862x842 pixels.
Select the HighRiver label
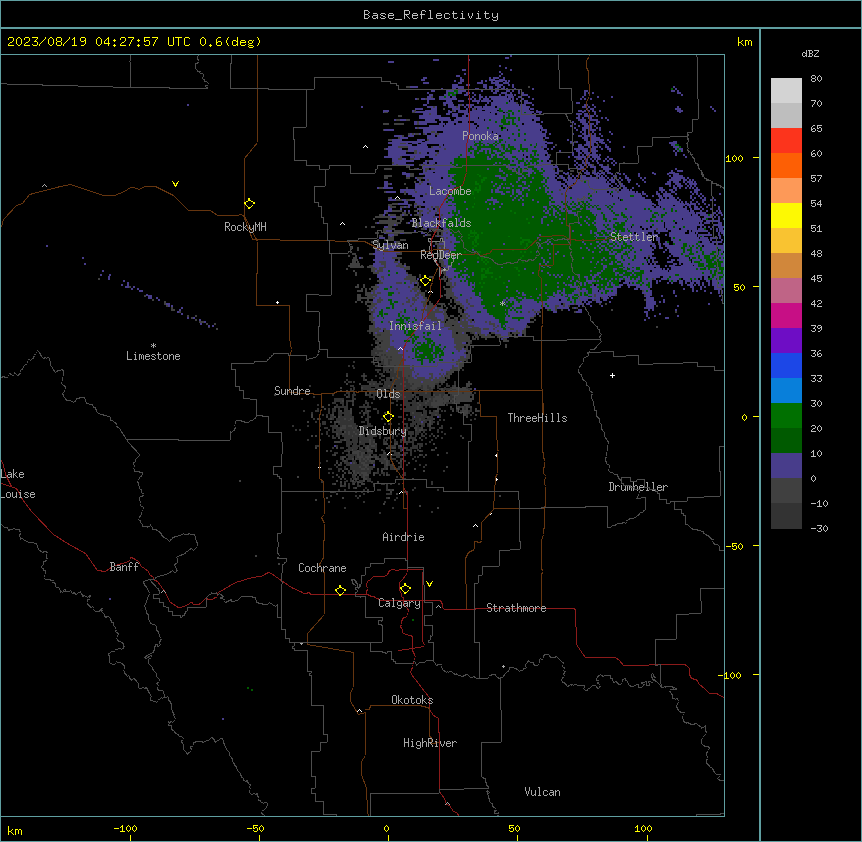tap(430, 743)
